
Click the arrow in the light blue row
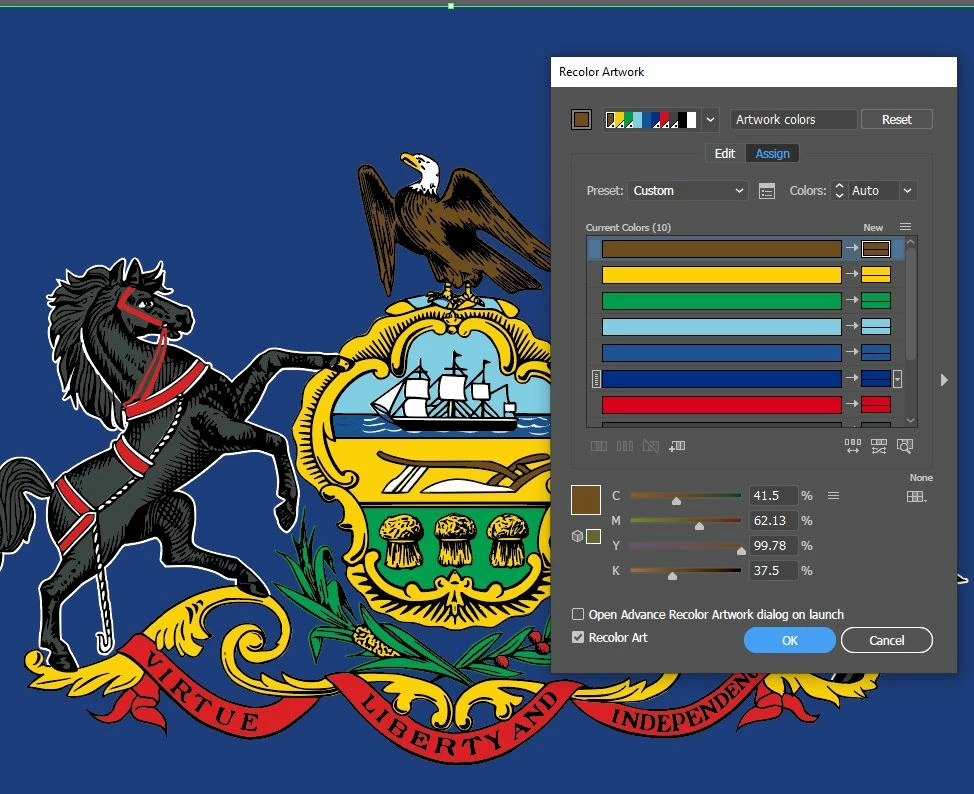pyautogui.click(x=852, y=326)
